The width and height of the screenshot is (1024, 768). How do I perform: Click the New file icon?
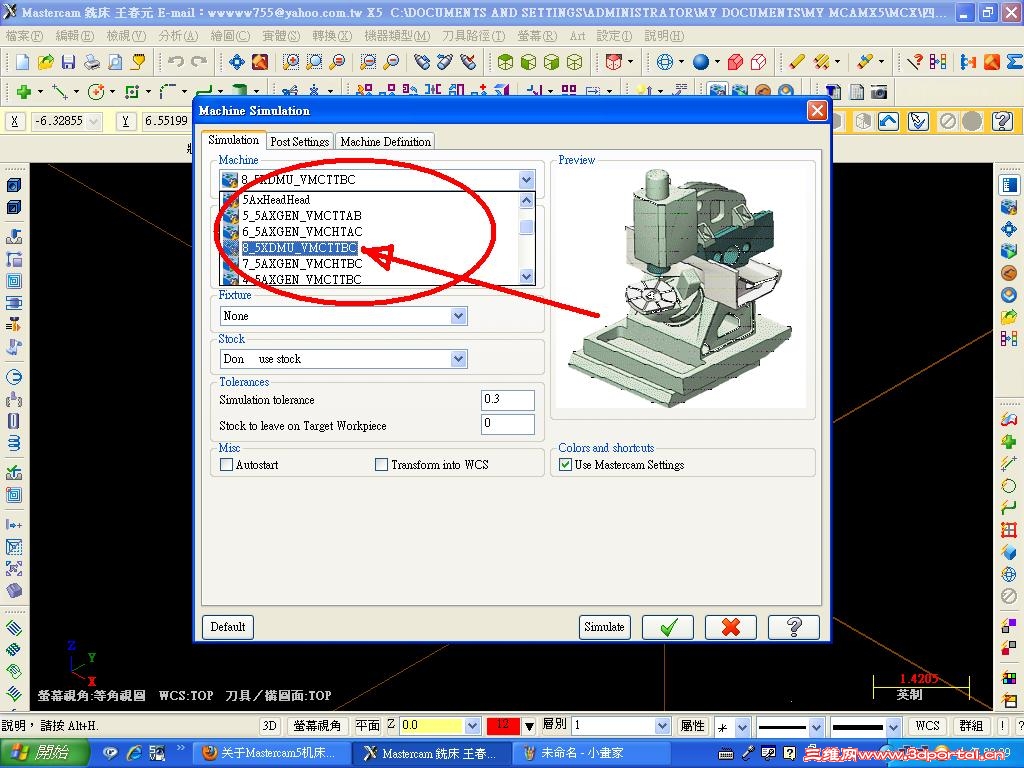tap(23, 62)
